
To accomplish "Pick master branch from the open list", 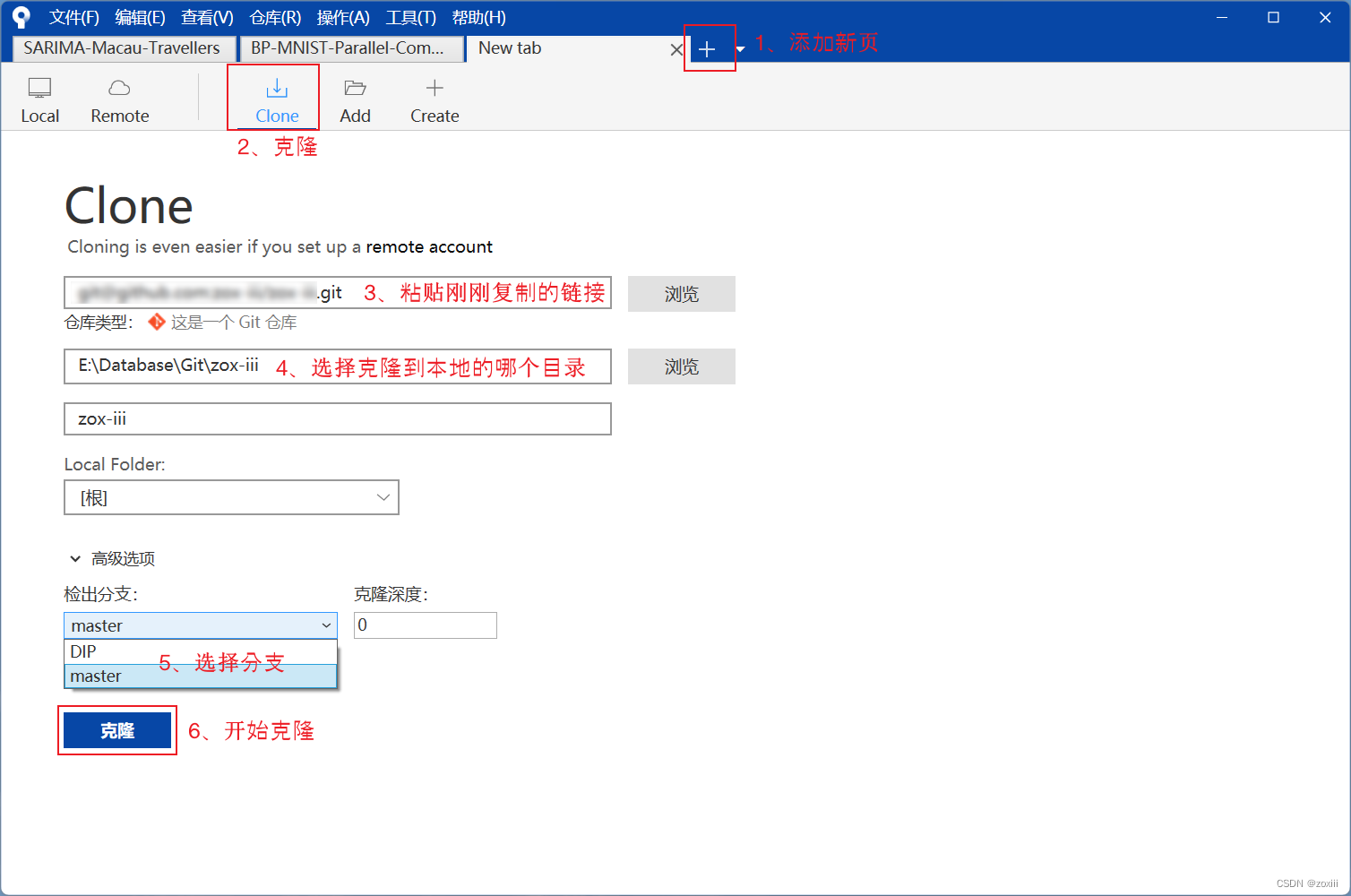I will click(x=201, y=676).
